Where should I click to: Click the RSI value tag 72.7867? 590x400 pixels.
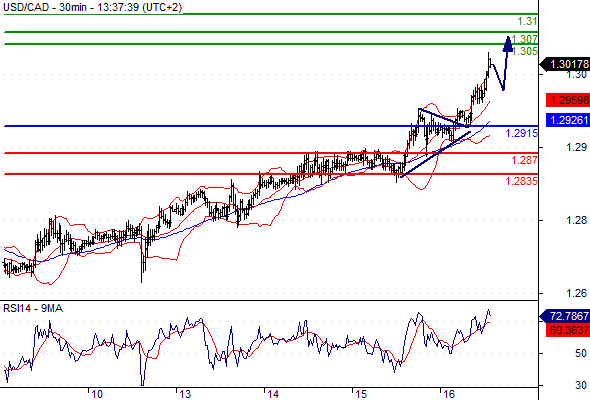pos(566,316)
